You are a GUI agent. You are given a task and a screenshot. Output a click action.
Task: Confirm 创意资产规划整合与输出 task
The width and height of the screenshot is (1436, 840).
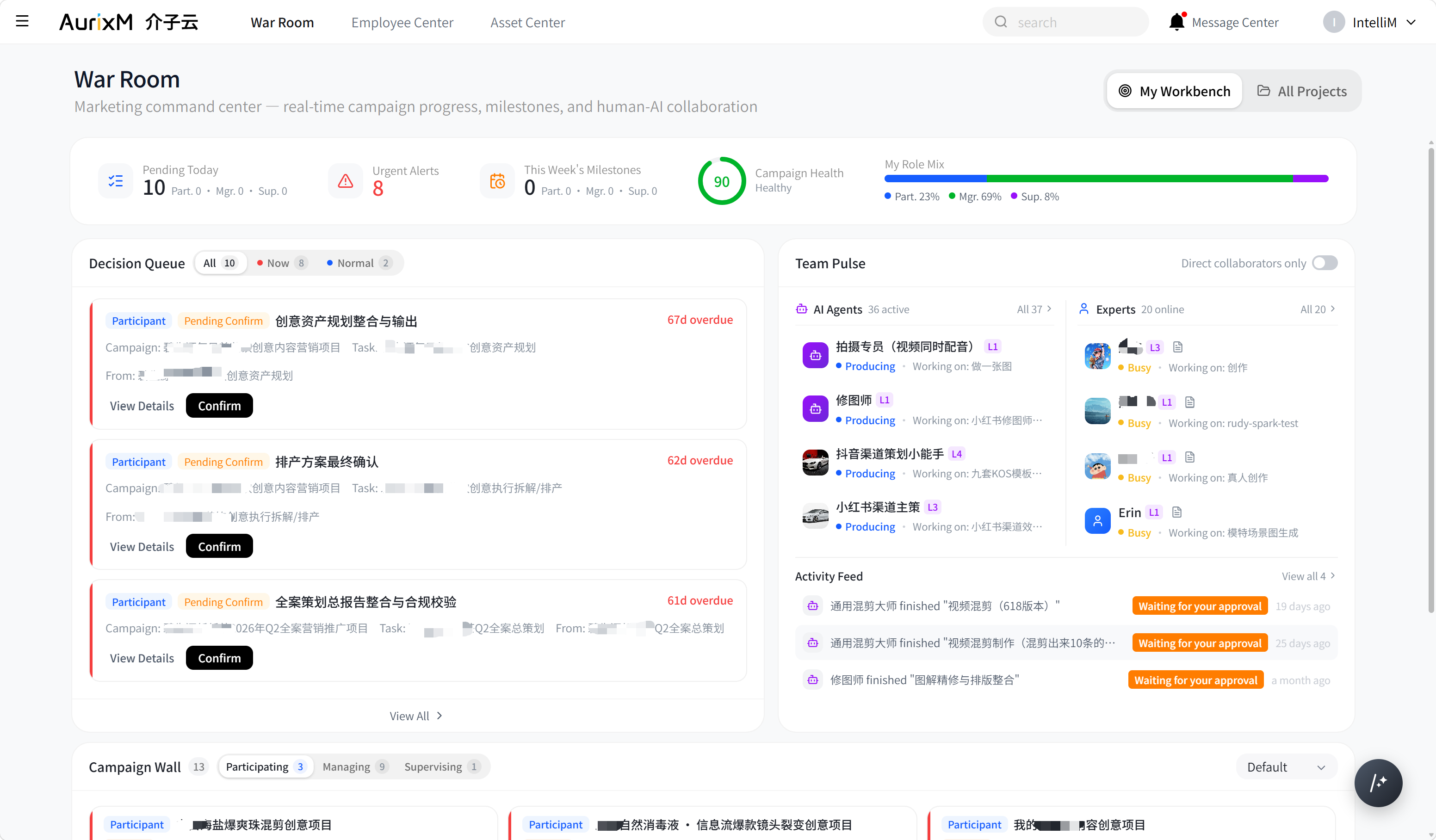point(219,405)
